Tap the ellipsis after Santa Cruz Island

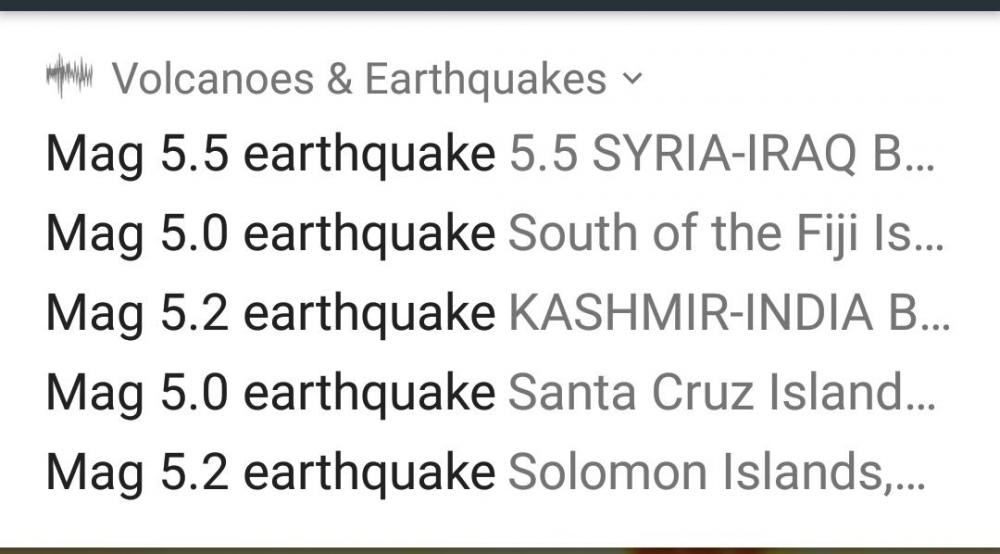925,400
